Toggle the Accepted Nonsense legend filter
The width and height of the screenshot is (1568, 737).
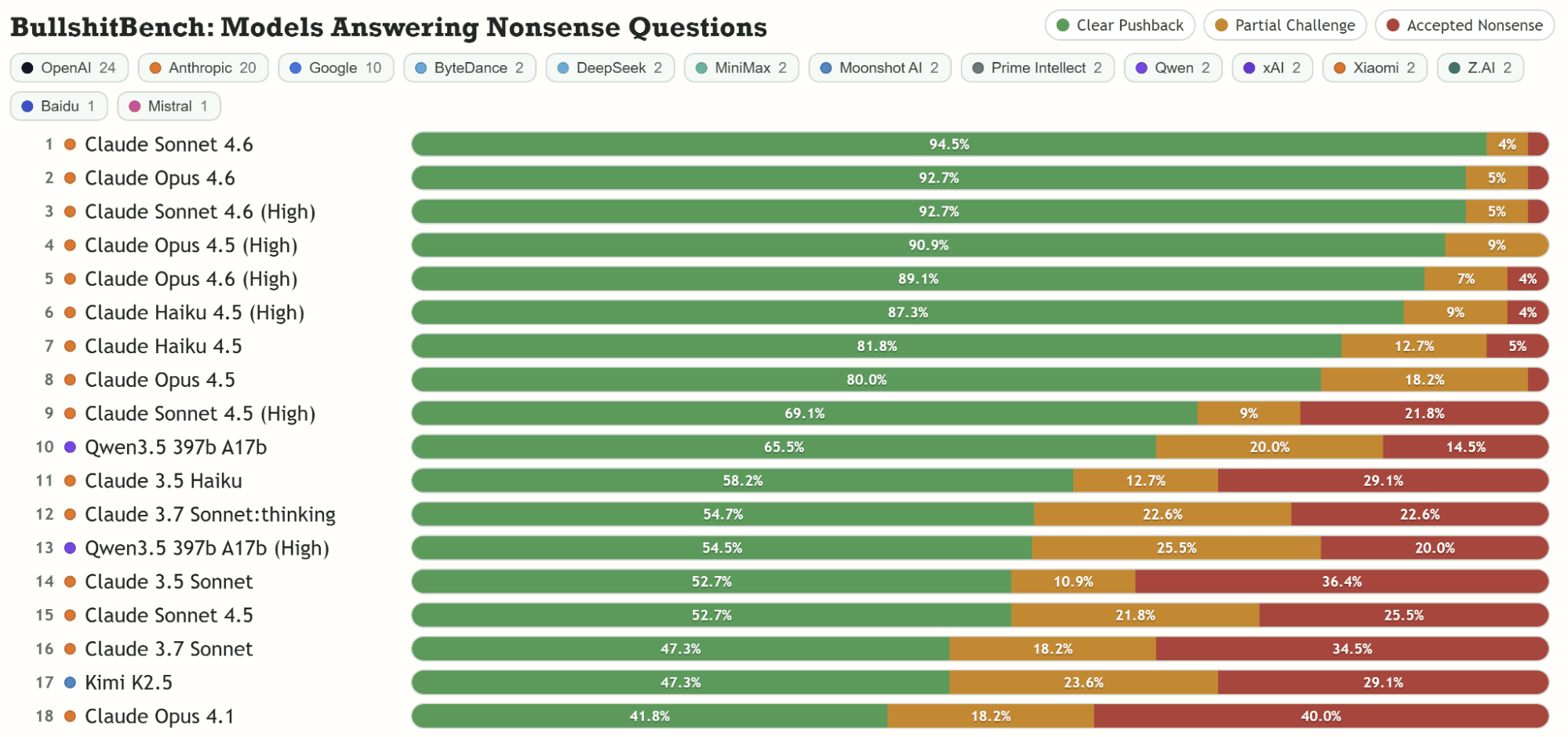[x=1464, y=25]
